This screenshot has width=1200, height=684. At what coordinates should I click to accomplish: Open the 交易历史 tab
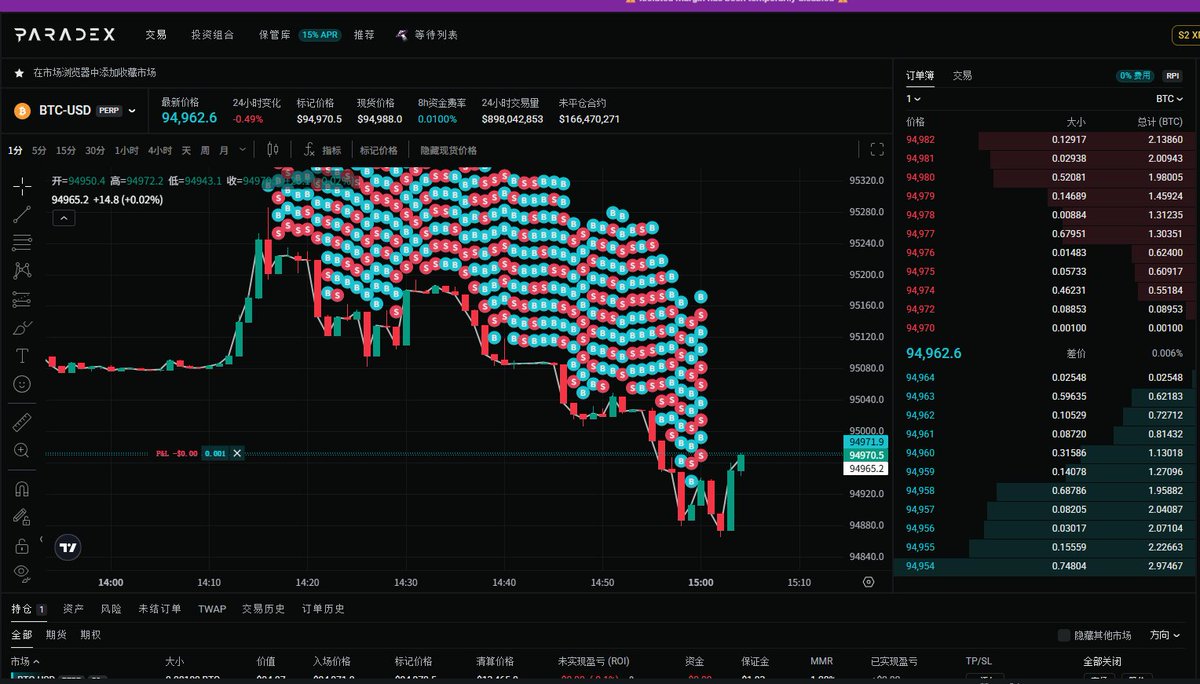263,608
